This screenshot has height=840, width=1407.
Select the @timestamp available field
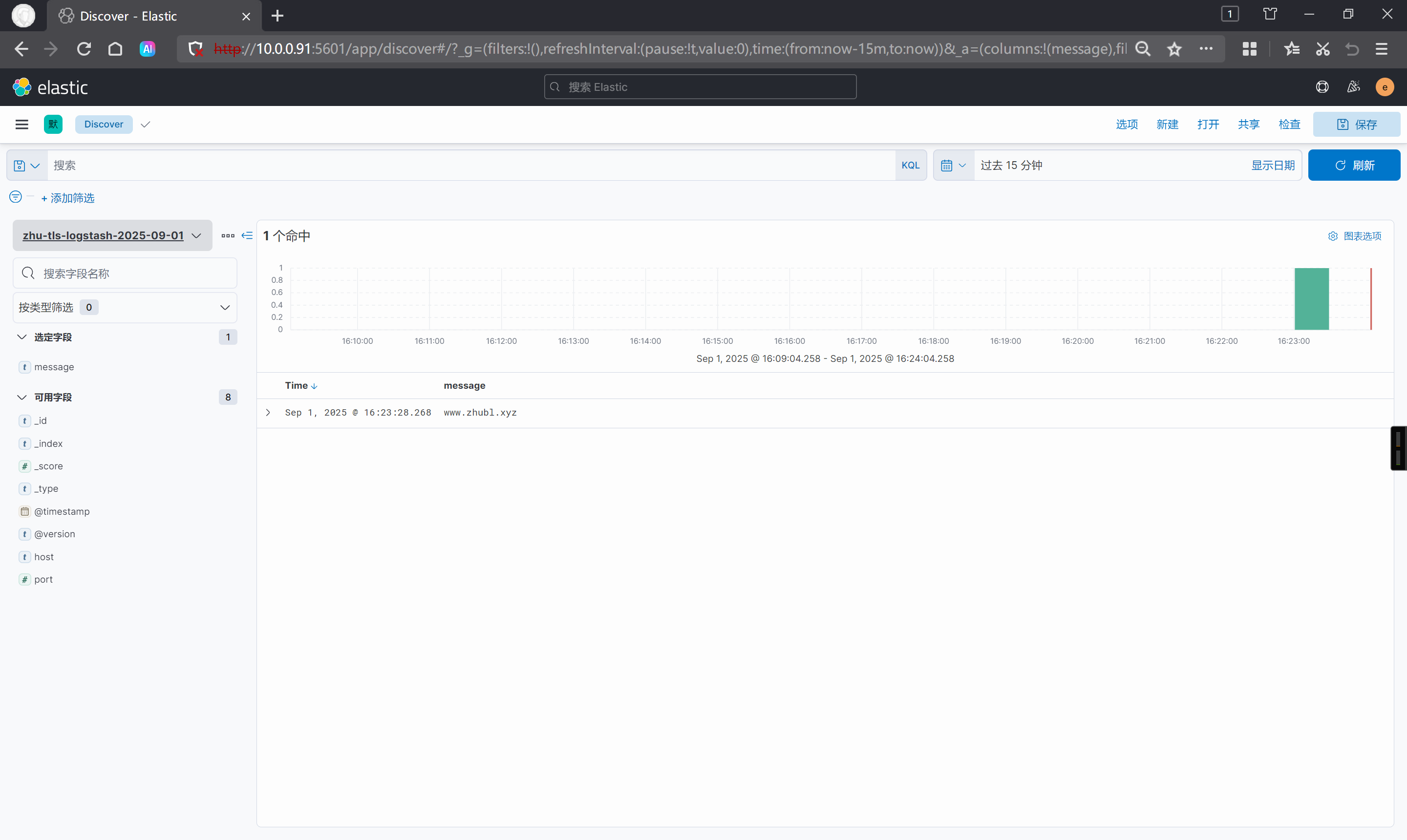coord(62,512)
